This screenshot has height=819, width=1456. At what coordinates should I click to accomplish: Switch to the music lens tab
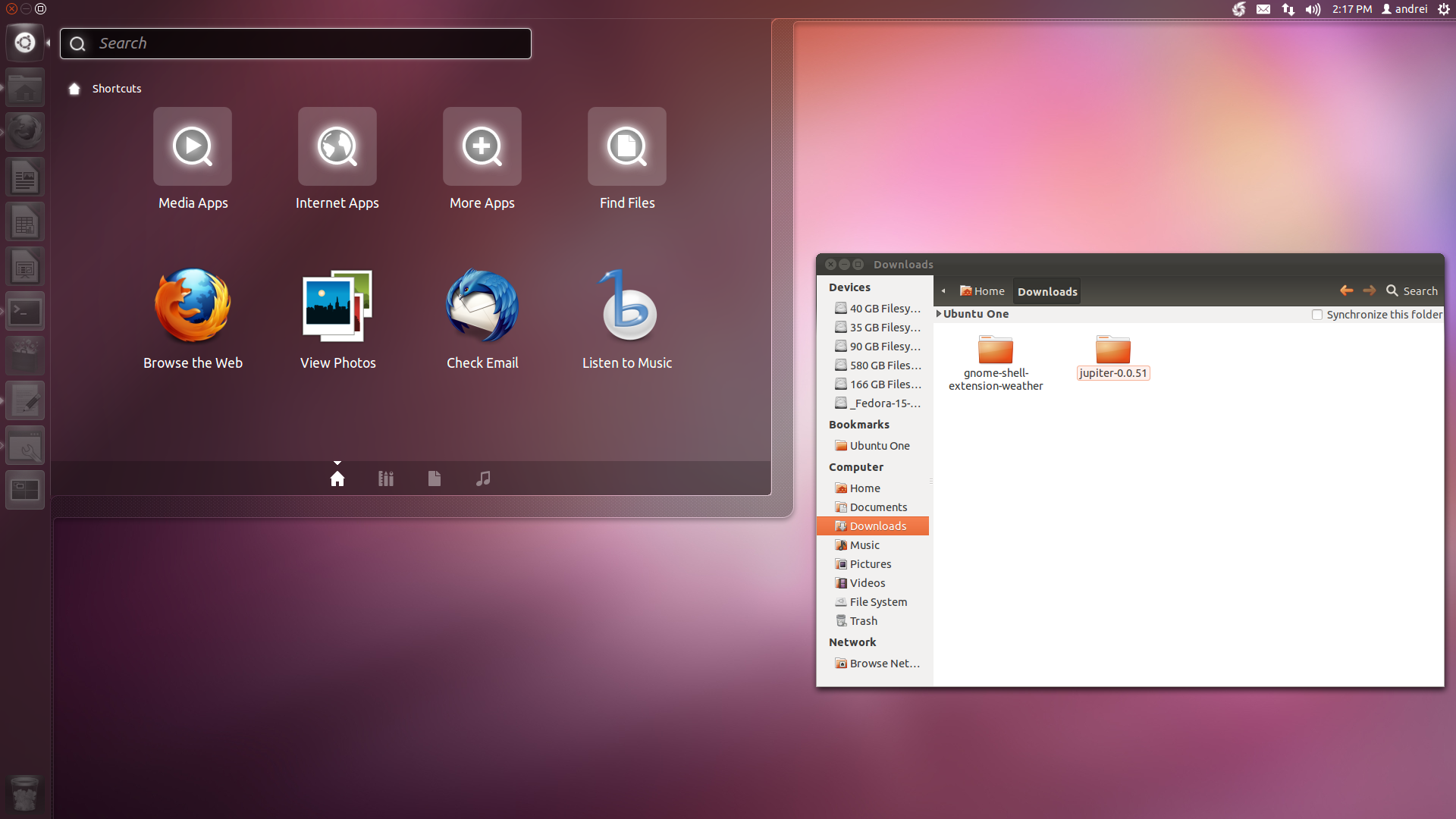[x=483, y=479]
